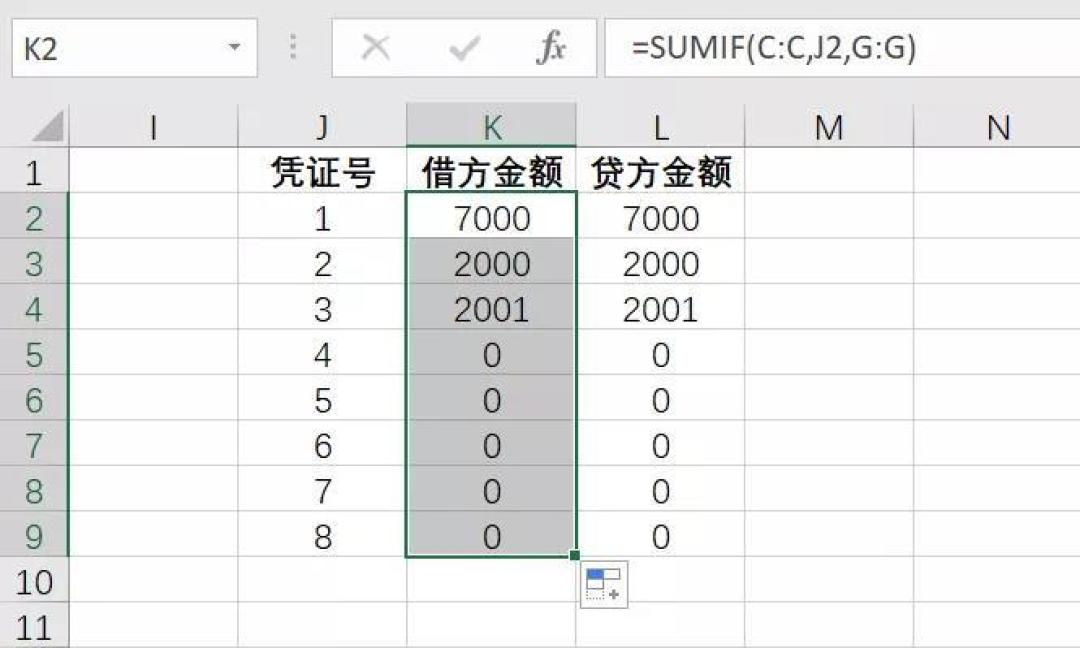Click the 贷方金额 header cell
This screenshot has width=1080, height=648.
661,170
